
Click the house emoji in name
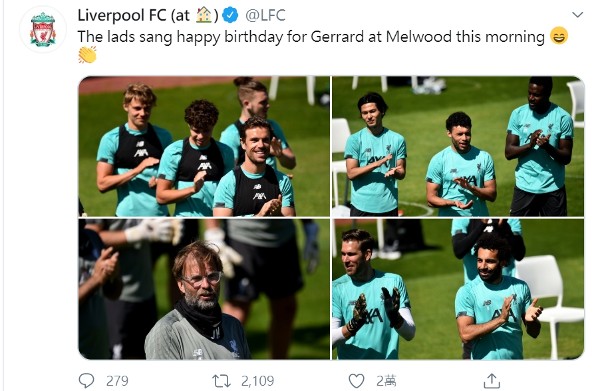coord(204,15)
